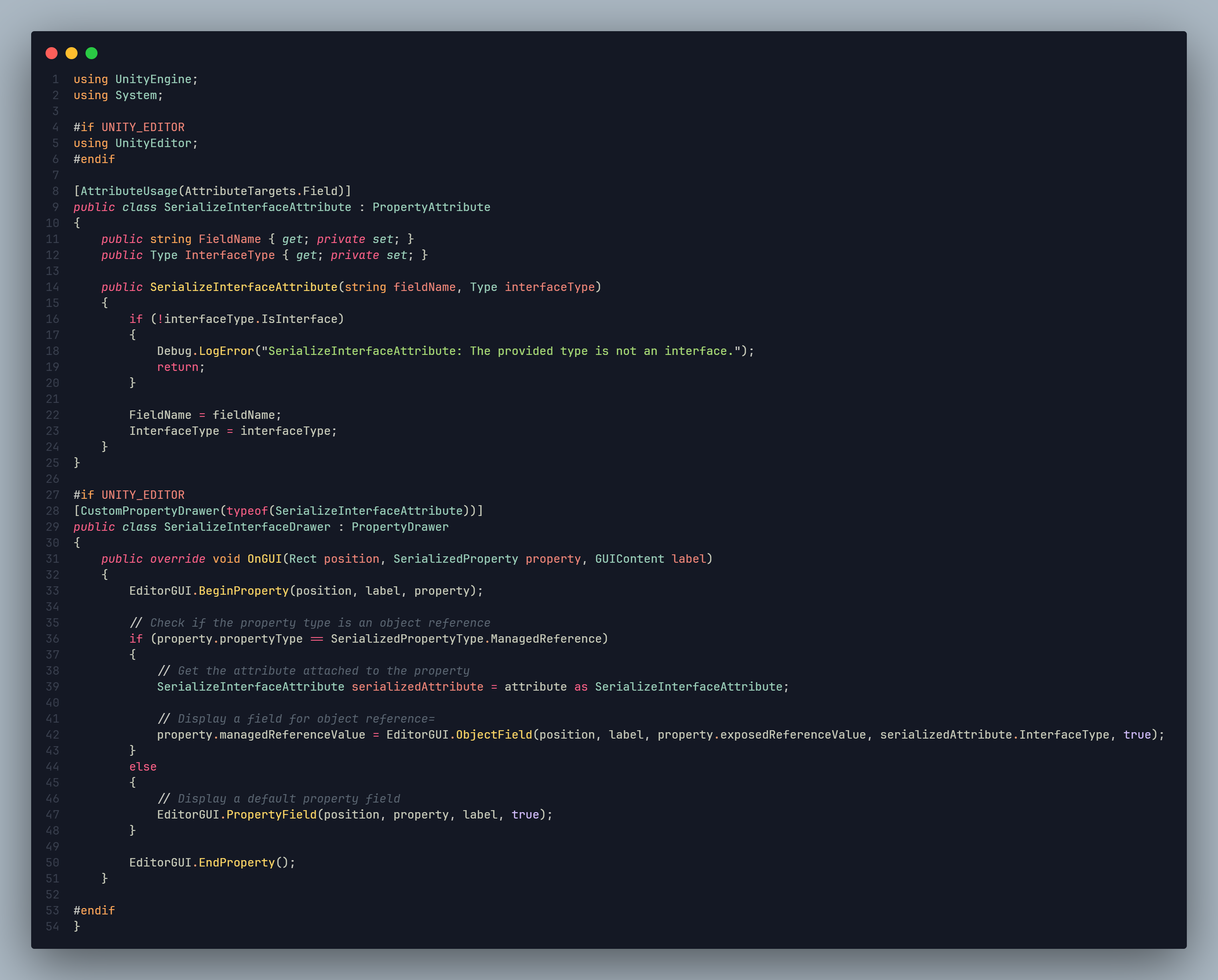The width and height of the screenshot is (1218, 980).
Task: Click PropertyAttribute base class name
Action: tap(431, 207)
